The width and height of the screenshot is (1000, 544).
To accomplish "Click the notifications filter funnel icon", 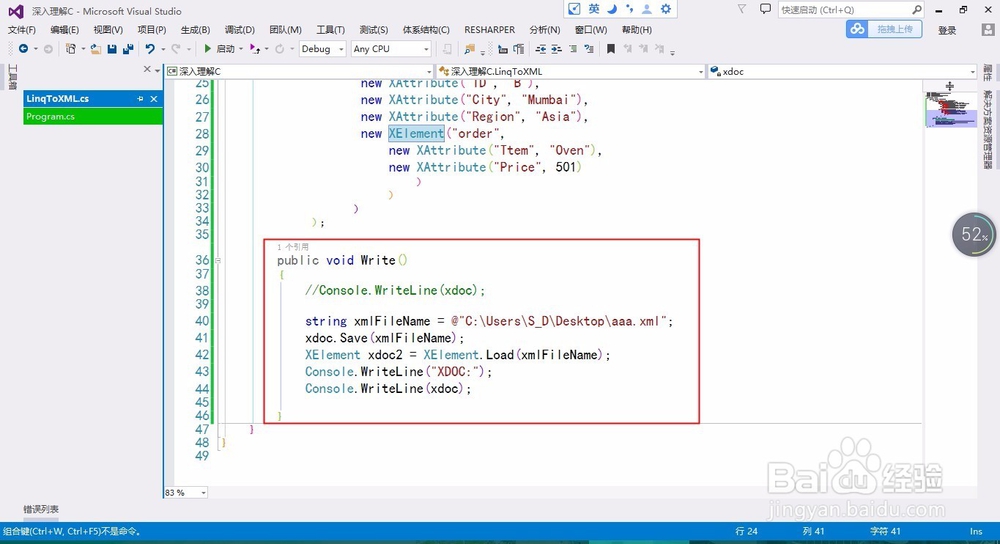I will click(742, 9).
